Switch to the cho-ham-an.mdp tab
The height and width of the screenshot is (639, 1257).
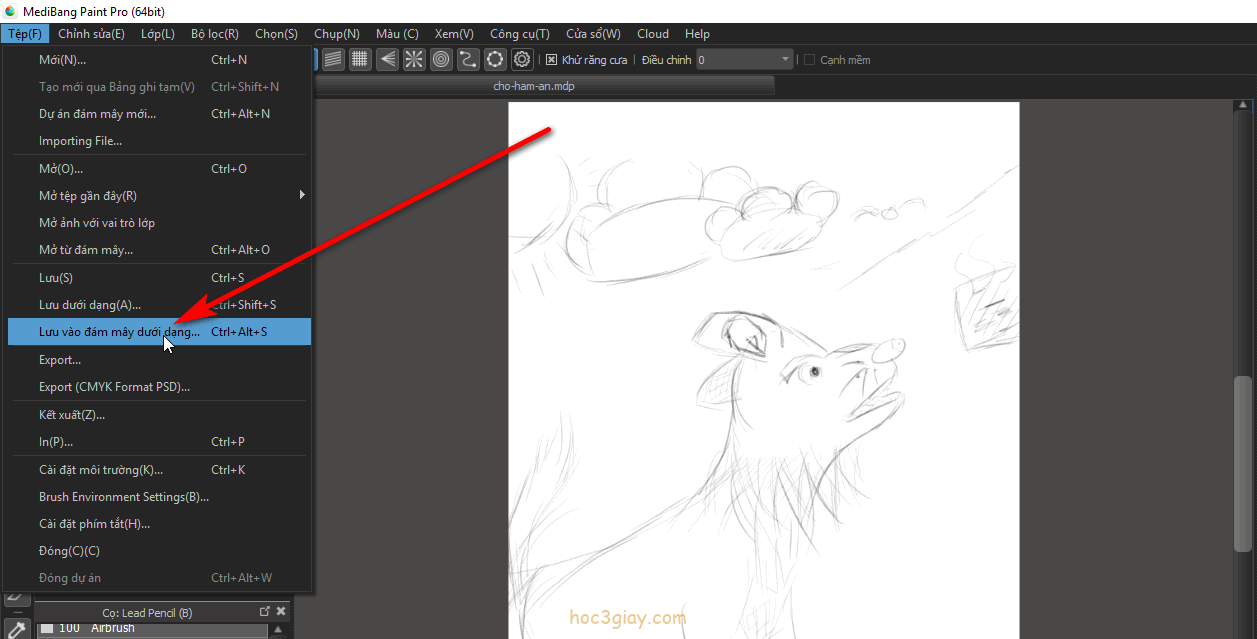534,86
